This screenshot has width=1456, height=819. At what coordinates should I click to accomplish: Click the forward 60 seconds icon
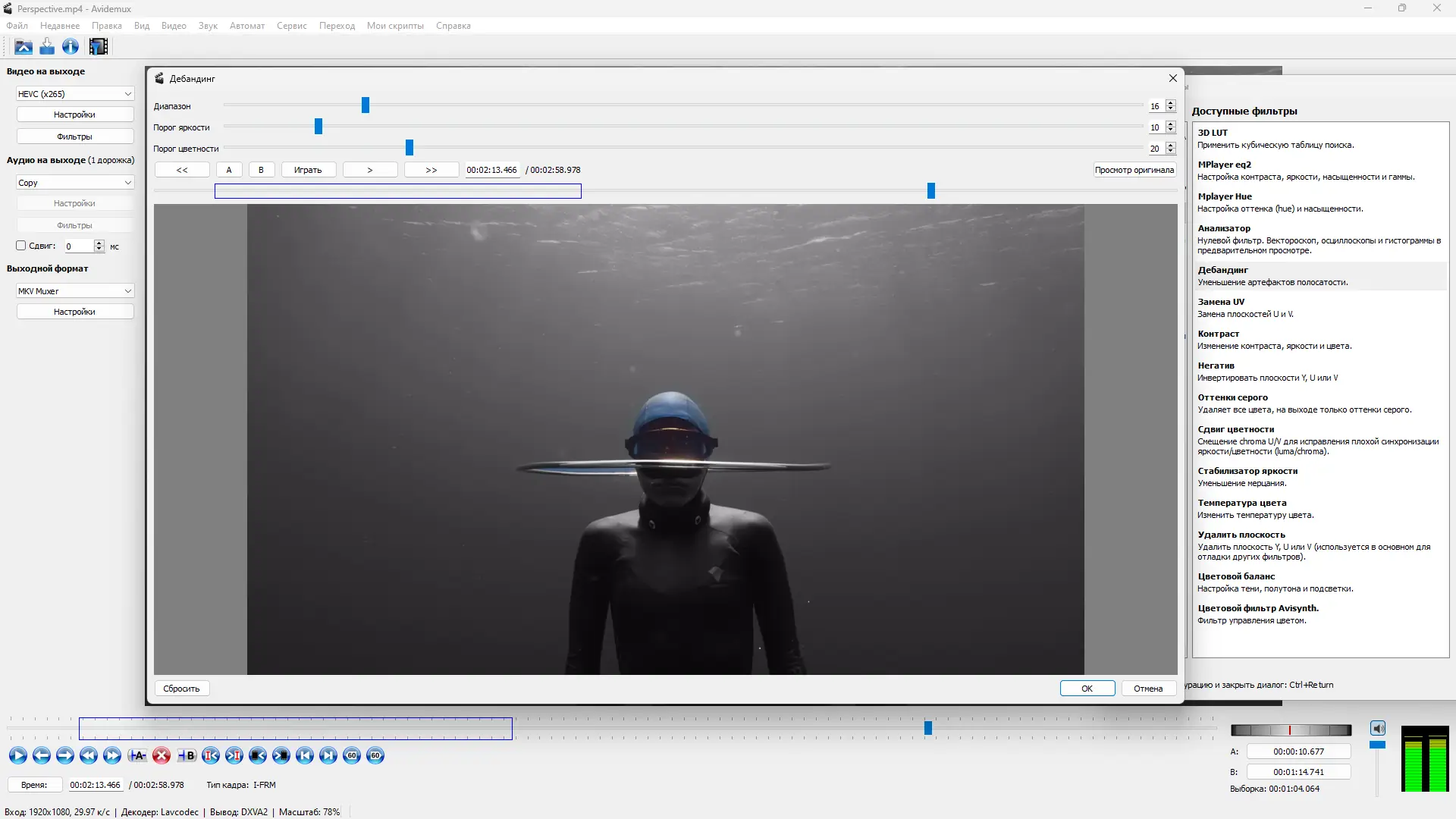375,755
